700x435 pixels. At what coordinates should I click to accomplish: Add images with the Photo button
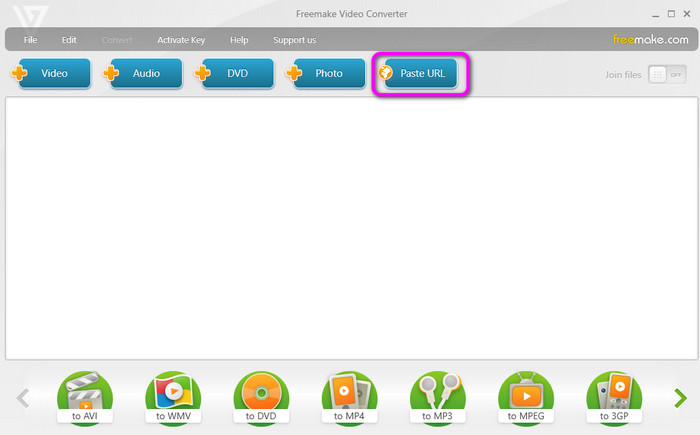tap(326, 73)
